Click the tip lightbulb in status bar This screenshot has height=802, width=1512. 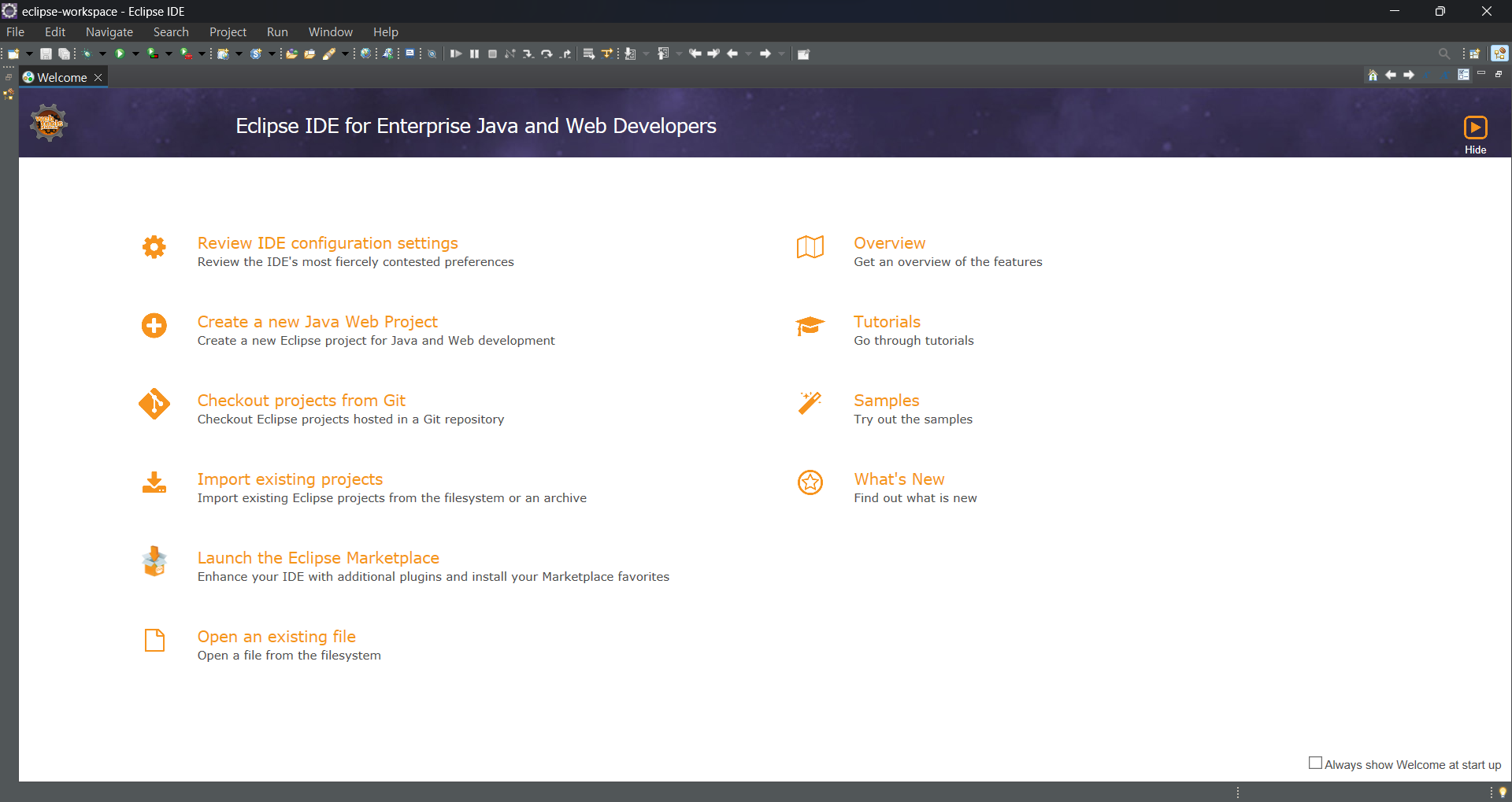coord(1503,793)
